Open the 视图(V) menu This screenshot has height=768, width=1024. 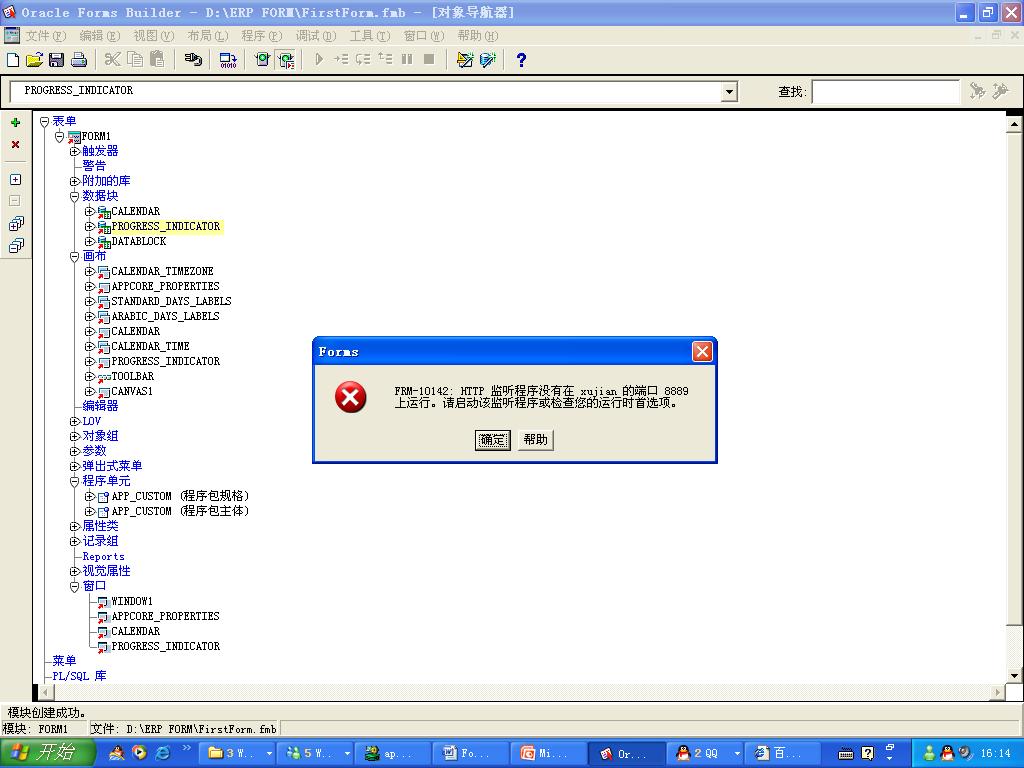click(x=153, y=35)
